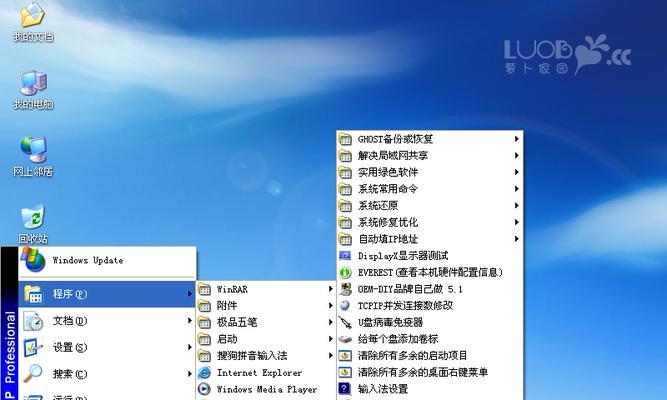This screenshot has height=400, width=667.
Task: Click the OEM-DIY品牌自己做 icon
Action: click(x=345, y=289)
